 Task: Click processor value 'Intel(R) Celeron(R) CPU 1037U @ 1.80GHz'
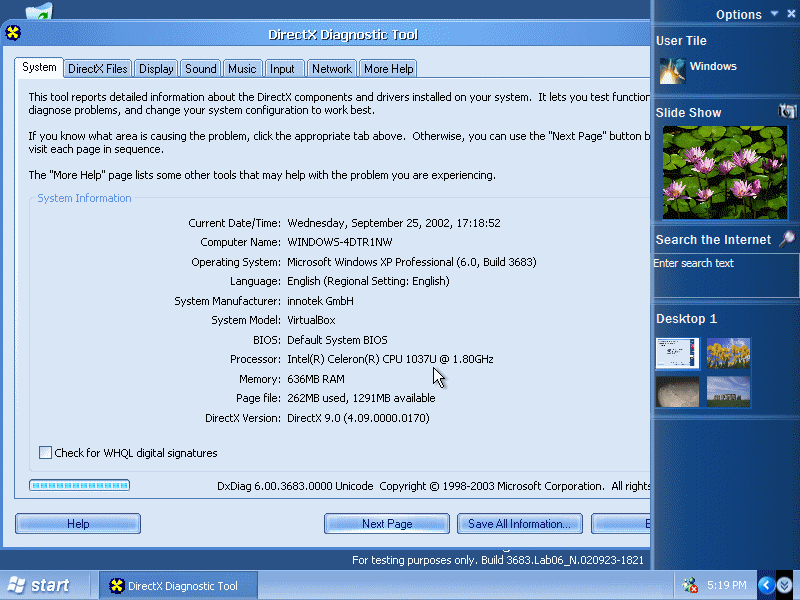390,359
